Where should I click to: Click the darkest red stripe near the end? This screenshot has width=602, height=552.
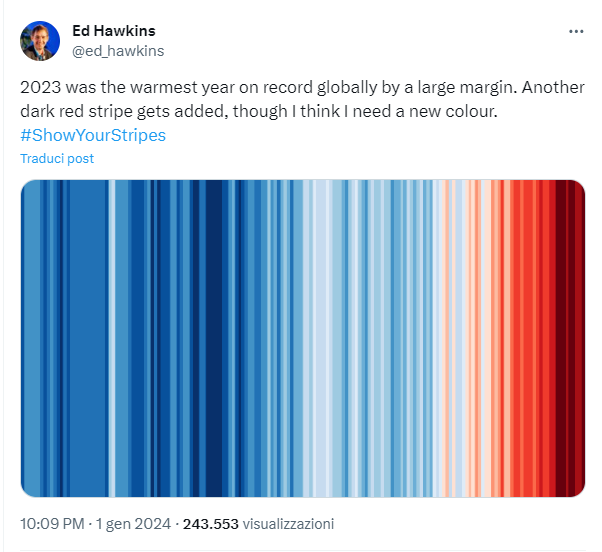point(561,338)
